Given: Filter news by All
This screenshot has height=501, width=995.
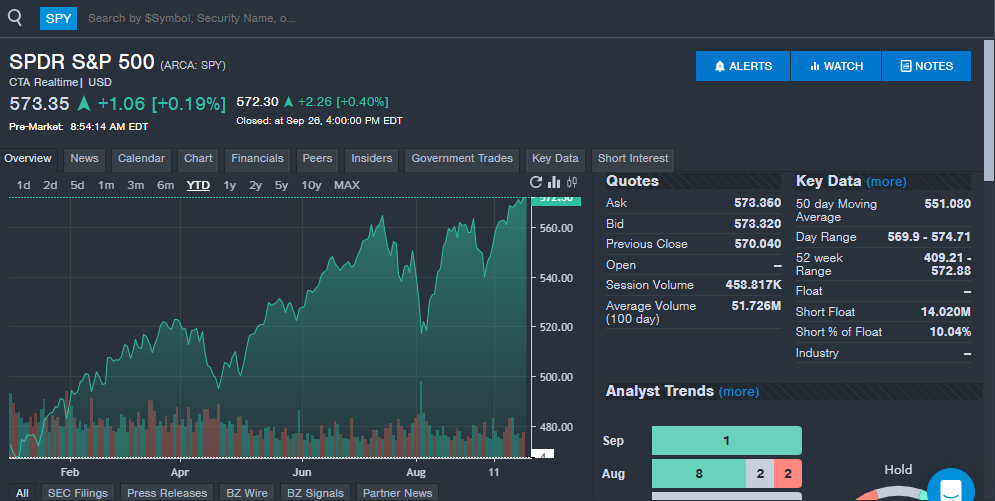Looking at the screenshot, I should (22, 493).
